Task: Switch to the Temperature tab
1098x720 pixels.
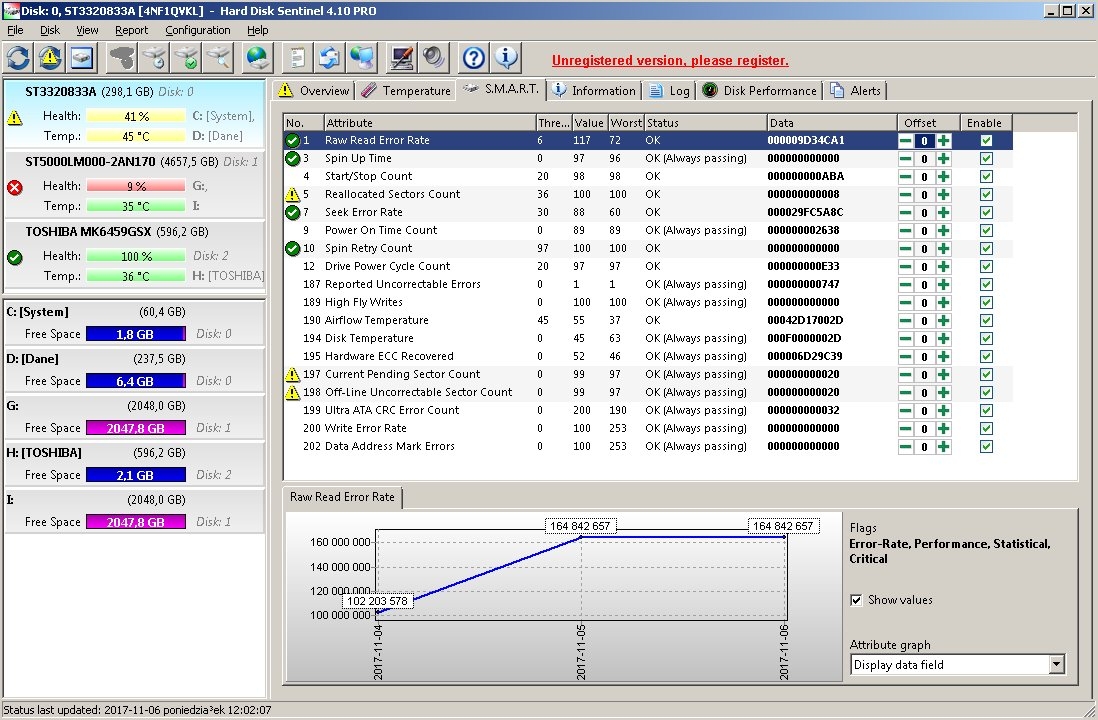Action: click(407, 90)
